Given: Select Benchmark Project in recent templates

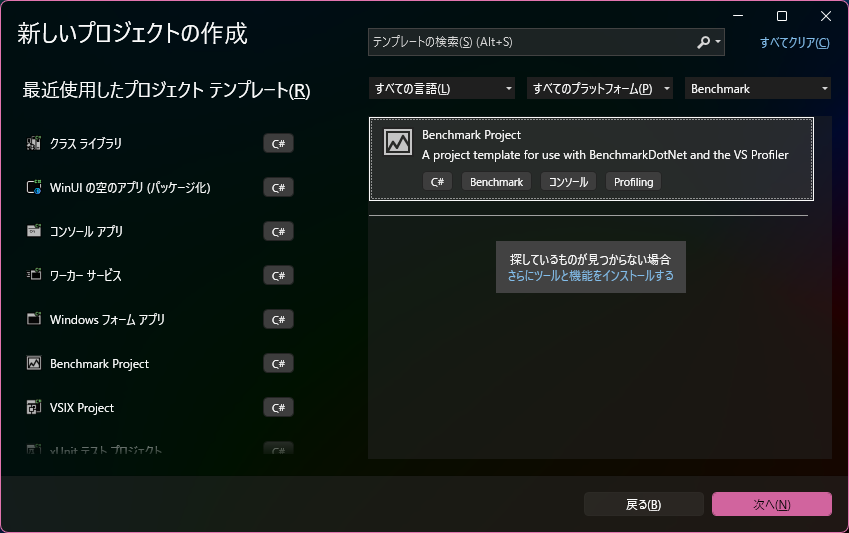Looking at the screenshot, I should (160, 363).
